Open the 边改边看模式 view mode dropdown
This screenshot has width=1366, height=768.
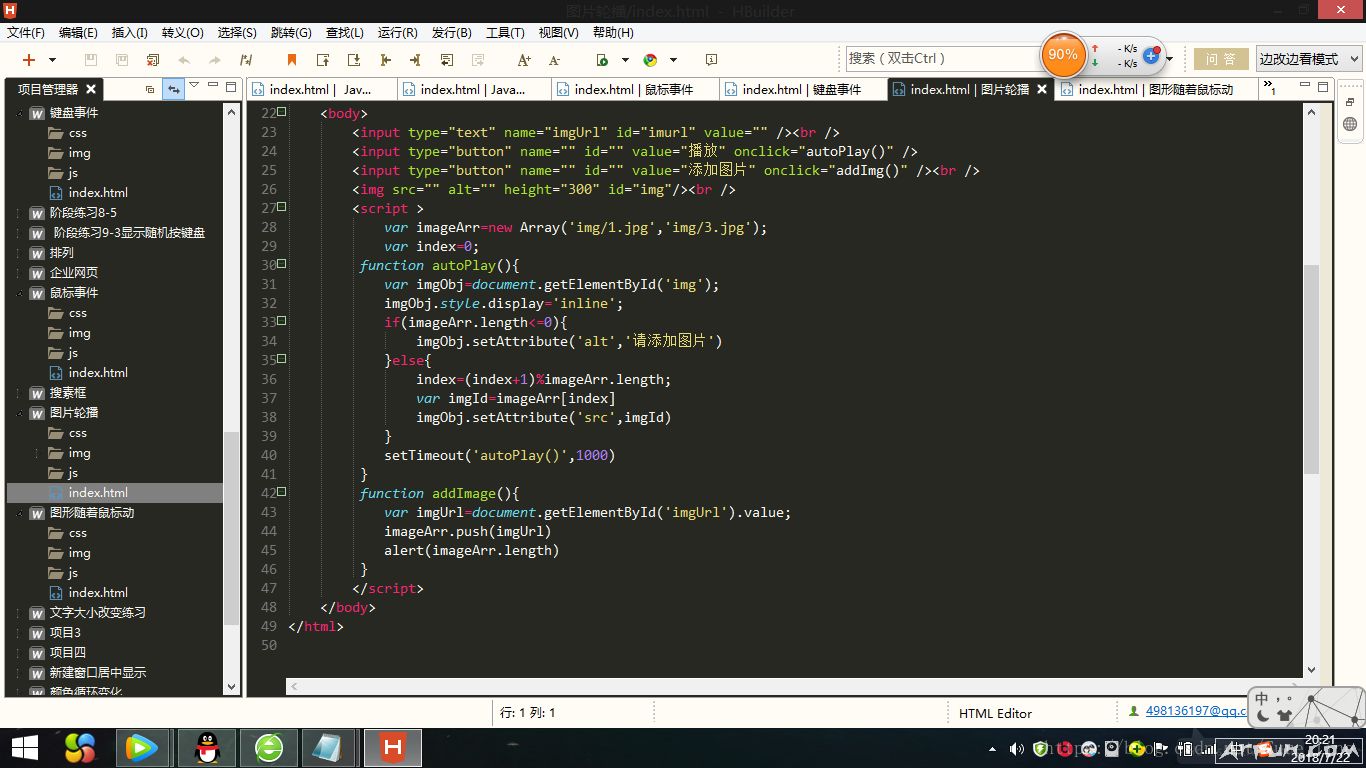[x=1308, y=59]
